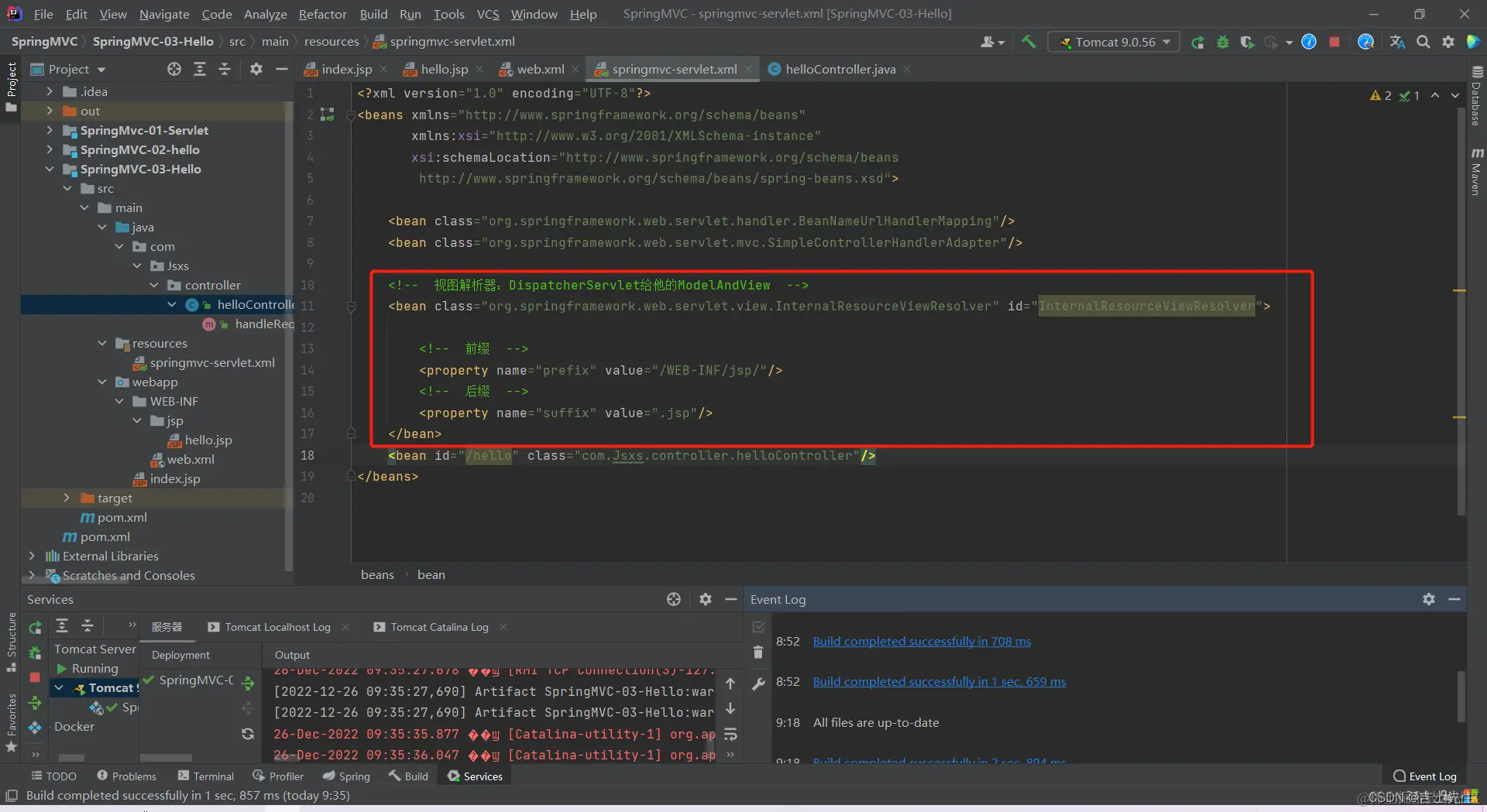Open the Spring tool window button
The image size is (1487, 812).
pos(346,776)
